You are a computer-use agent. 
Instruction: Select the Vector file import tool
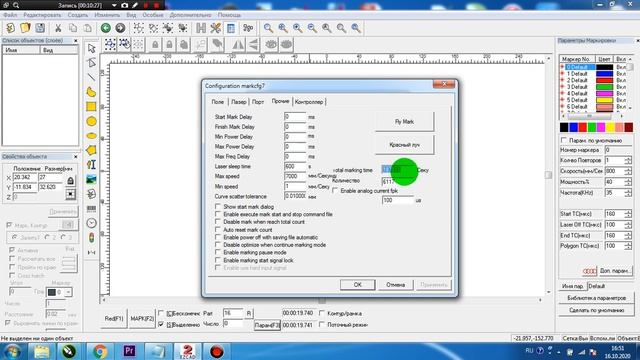pyautogui.click(x=91, y=194)
